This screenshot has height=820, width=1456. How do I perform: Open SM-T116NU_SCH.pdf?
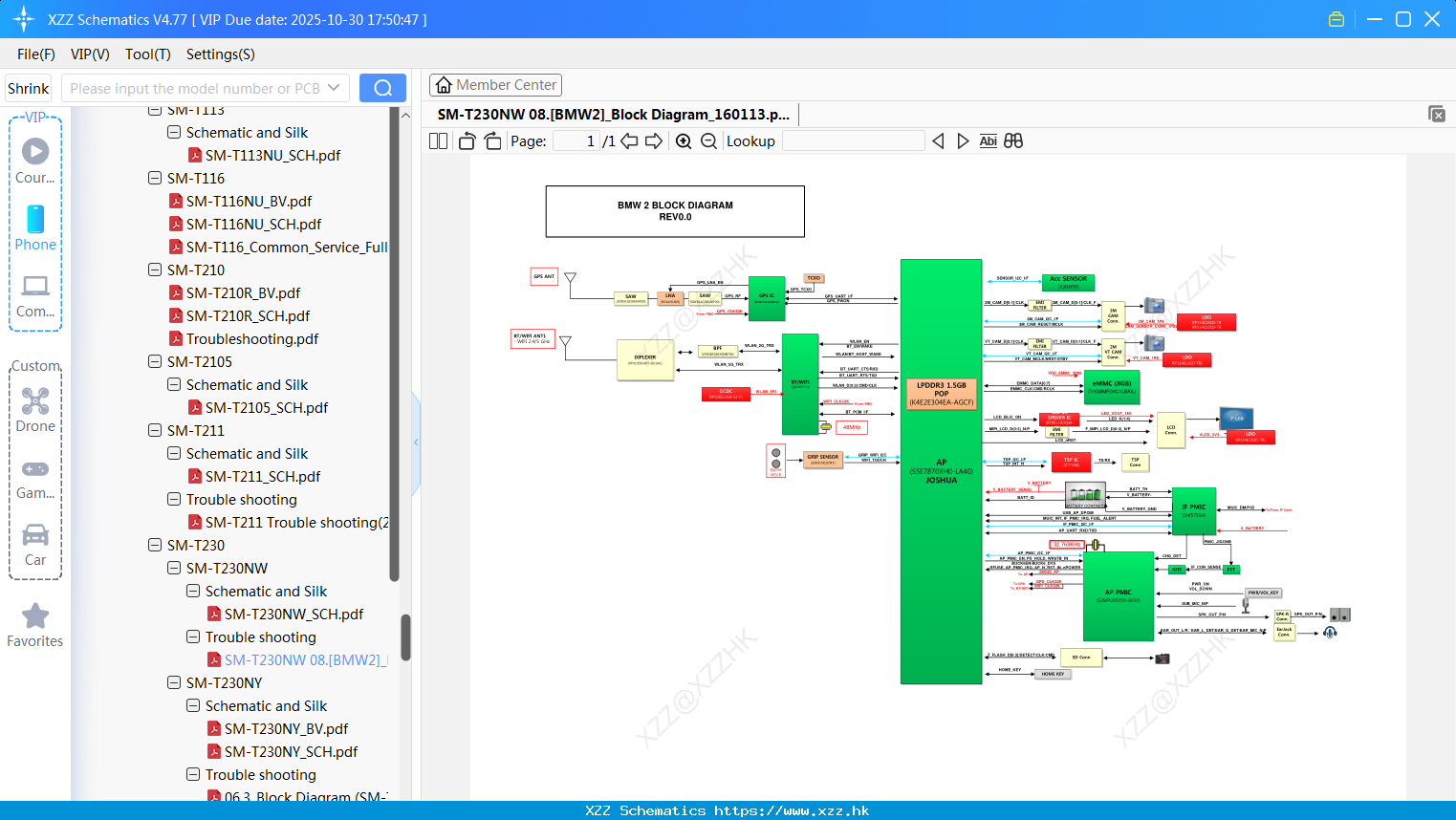pos(253,224)
